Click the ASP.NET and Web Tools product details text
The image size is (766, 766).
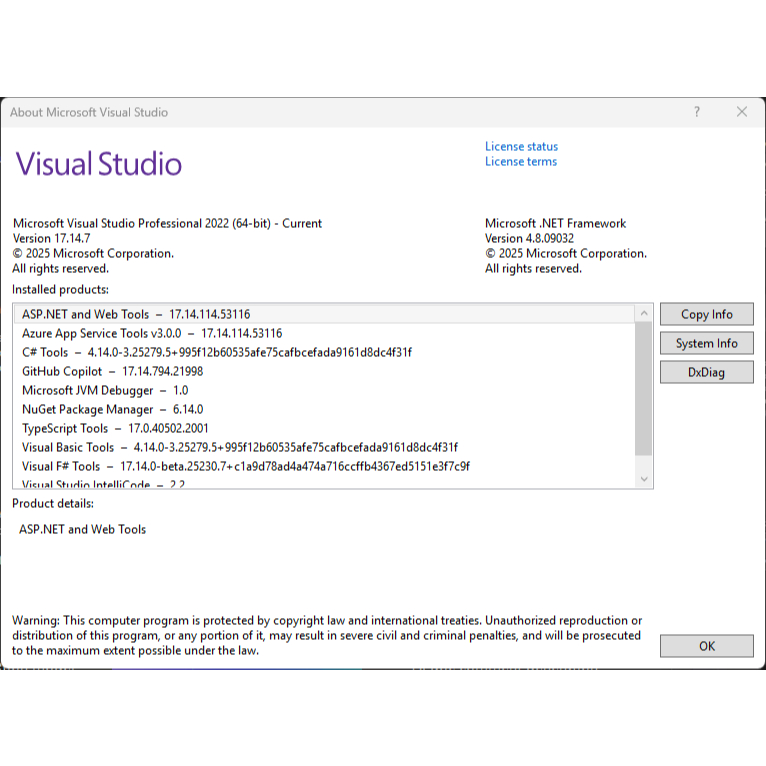[83, 530]
